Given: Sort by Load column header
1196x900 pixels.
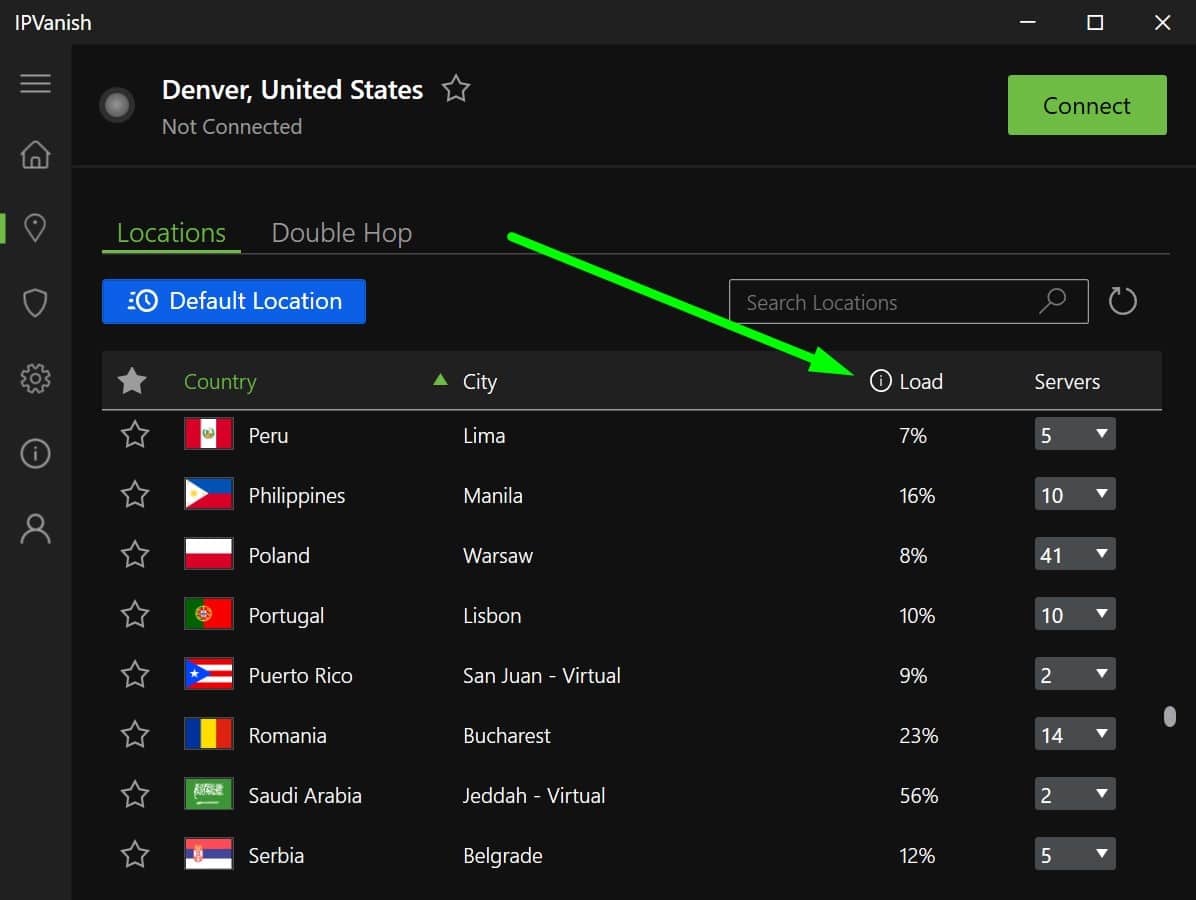Looking at the screenshot, I should 921,381.
